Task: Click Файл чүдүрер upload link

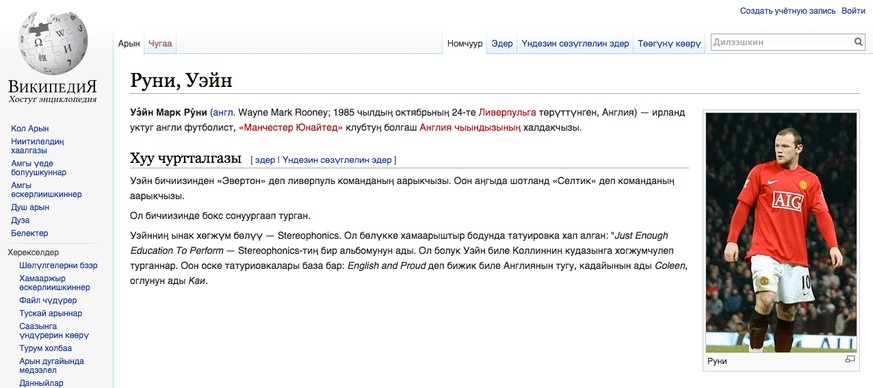Action: coord(48,300)
